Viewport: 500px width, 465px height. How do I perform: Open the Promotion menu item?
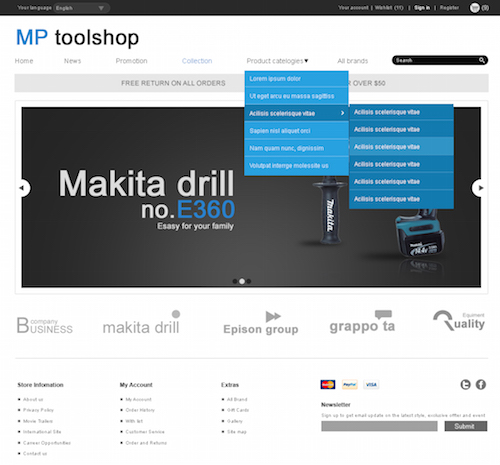[131, 61]
